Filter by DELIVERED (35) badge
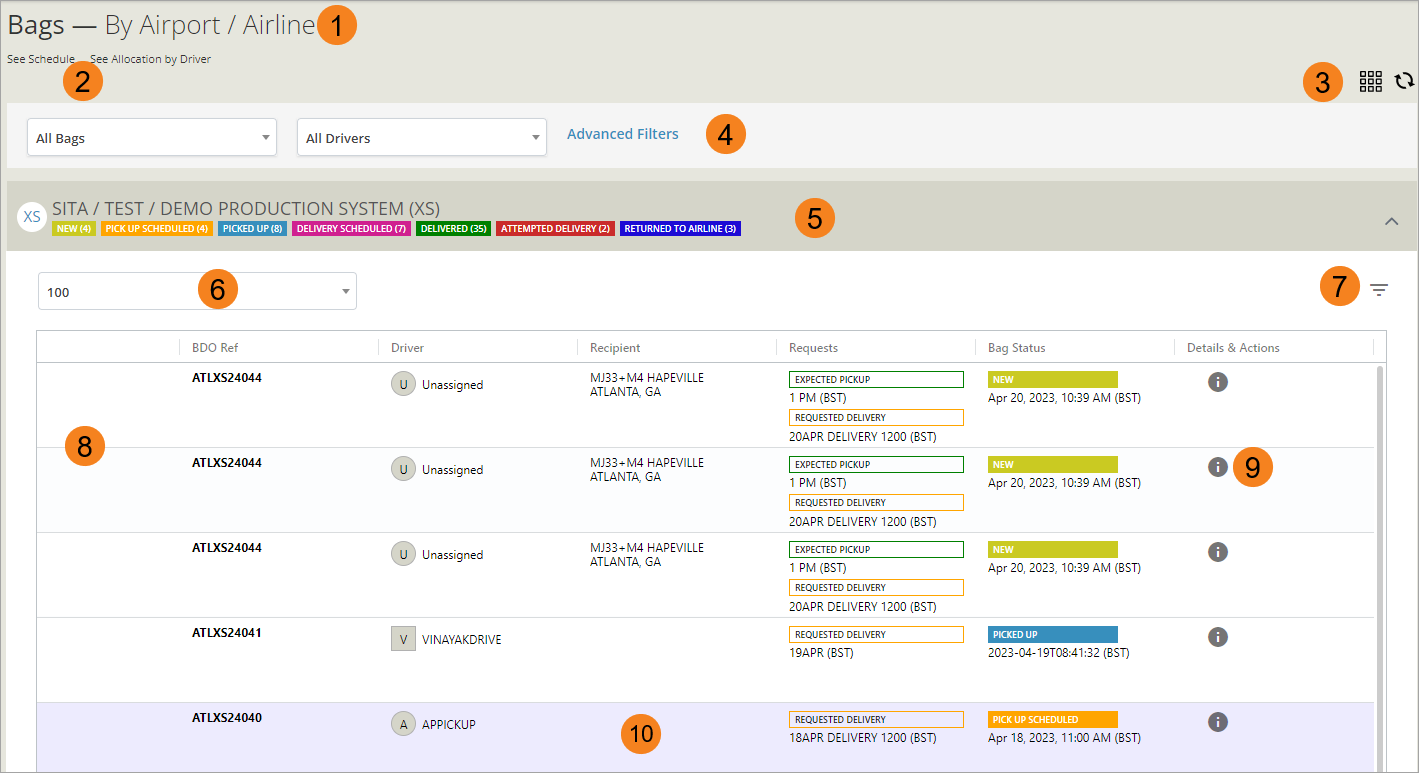The height and width of the screenshot is (773, 1419). click(453, 228)
